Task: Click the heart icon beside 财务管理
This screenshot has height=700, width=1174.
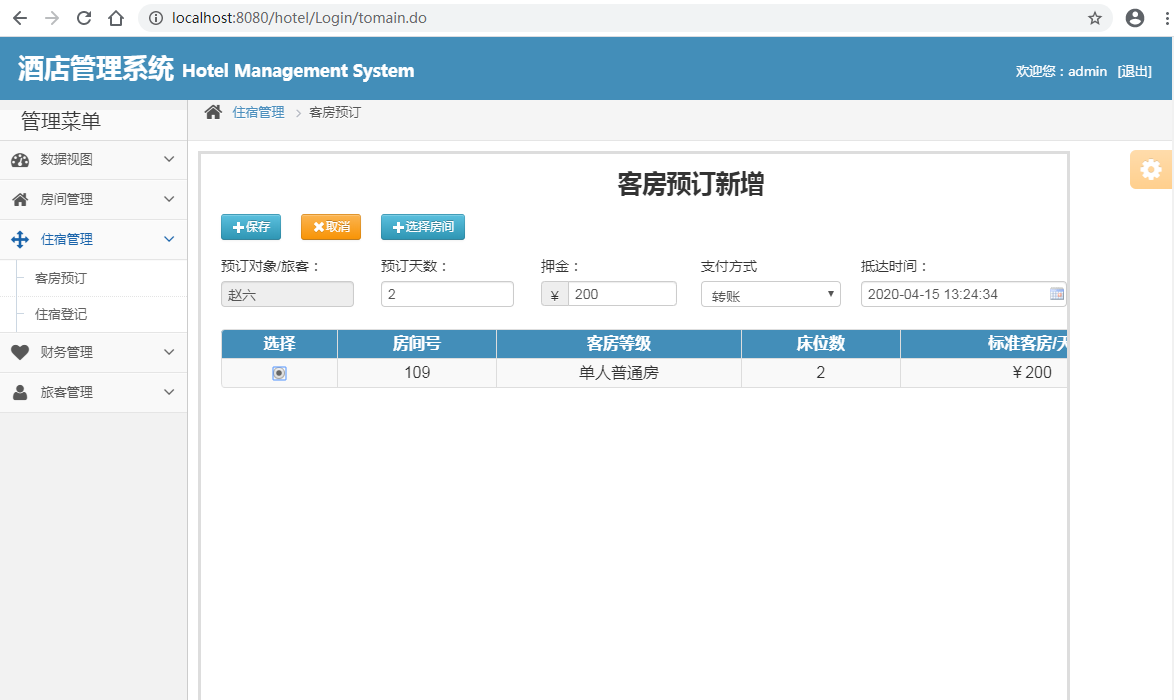Action: click(20, 352)
